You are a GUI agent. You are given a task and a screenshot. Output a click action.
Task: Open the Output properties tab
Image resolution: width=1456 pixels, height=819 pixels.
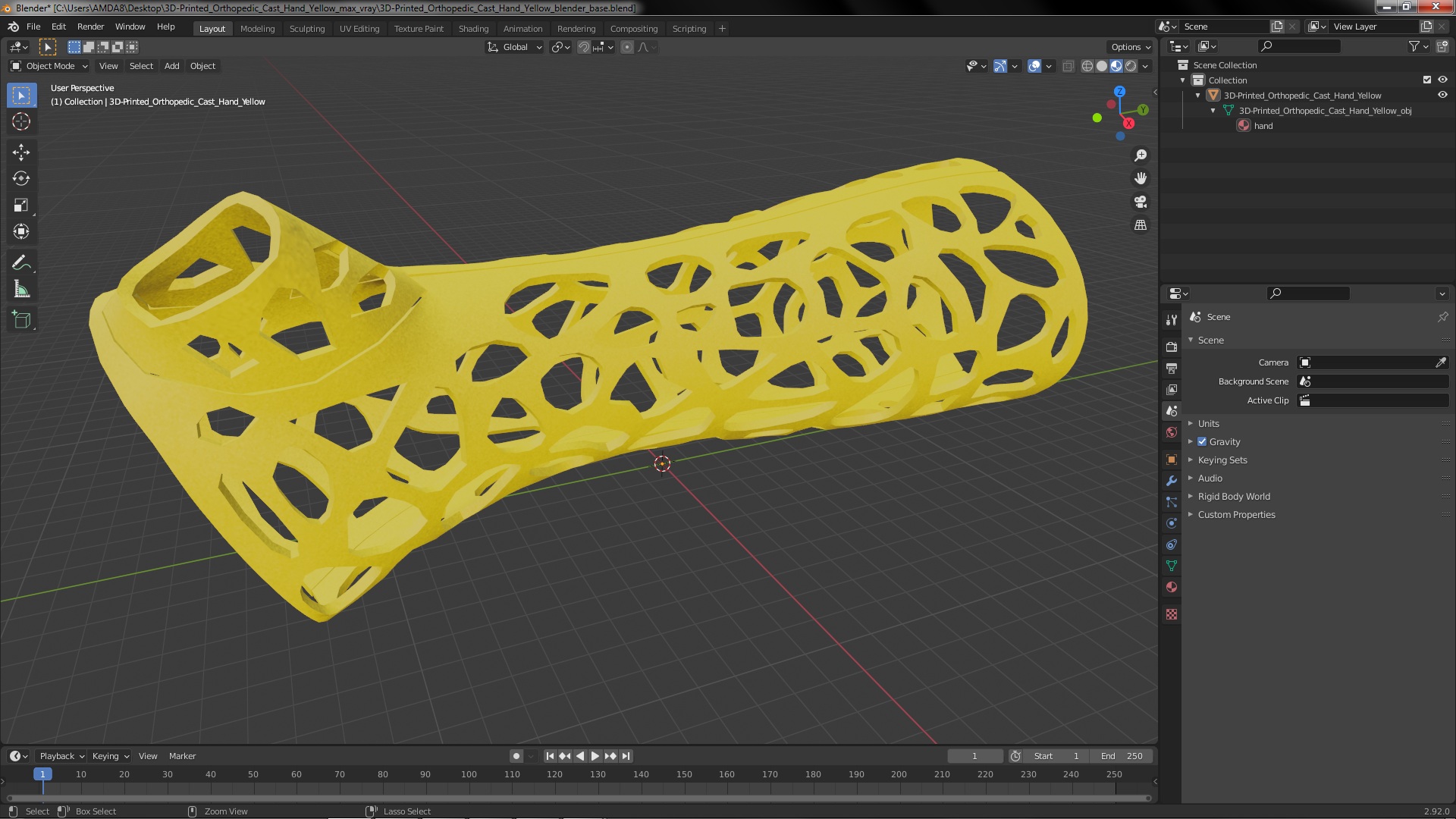click(x=1172, y=368)
